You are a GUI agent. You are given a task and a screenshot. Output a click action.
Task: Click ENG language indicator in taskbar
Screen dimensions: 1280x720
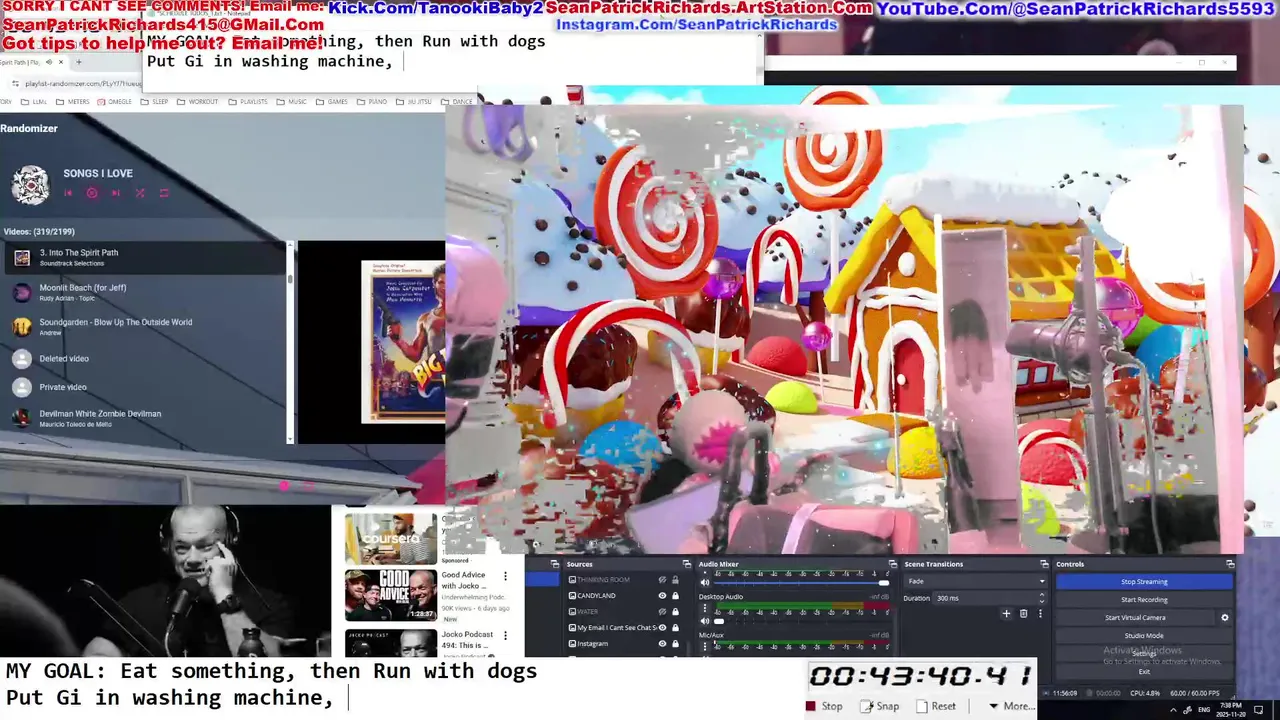pyautogui.click(x=1205, y=708)
